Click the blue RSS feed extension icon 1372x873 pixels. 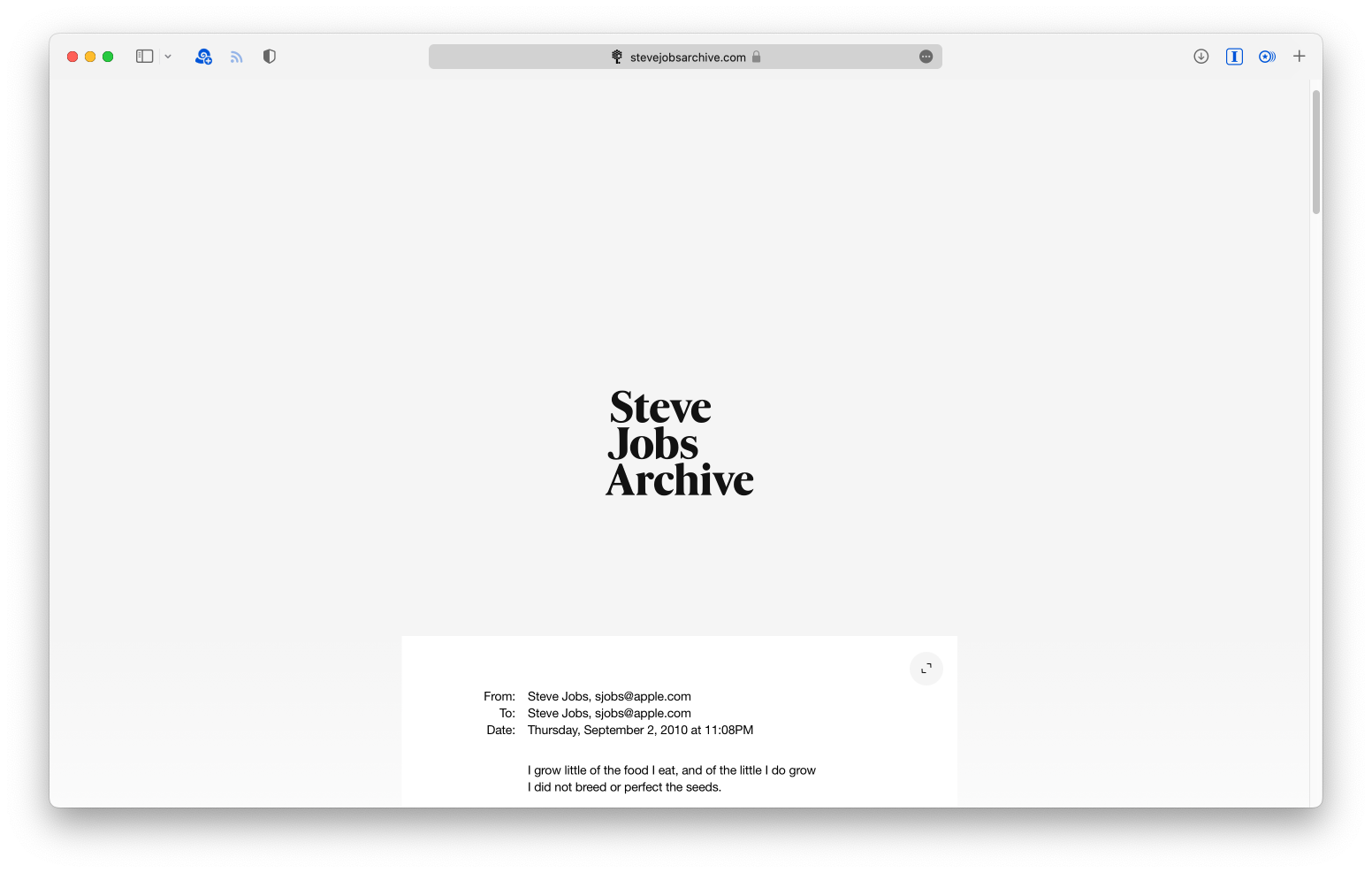[236, 56]
